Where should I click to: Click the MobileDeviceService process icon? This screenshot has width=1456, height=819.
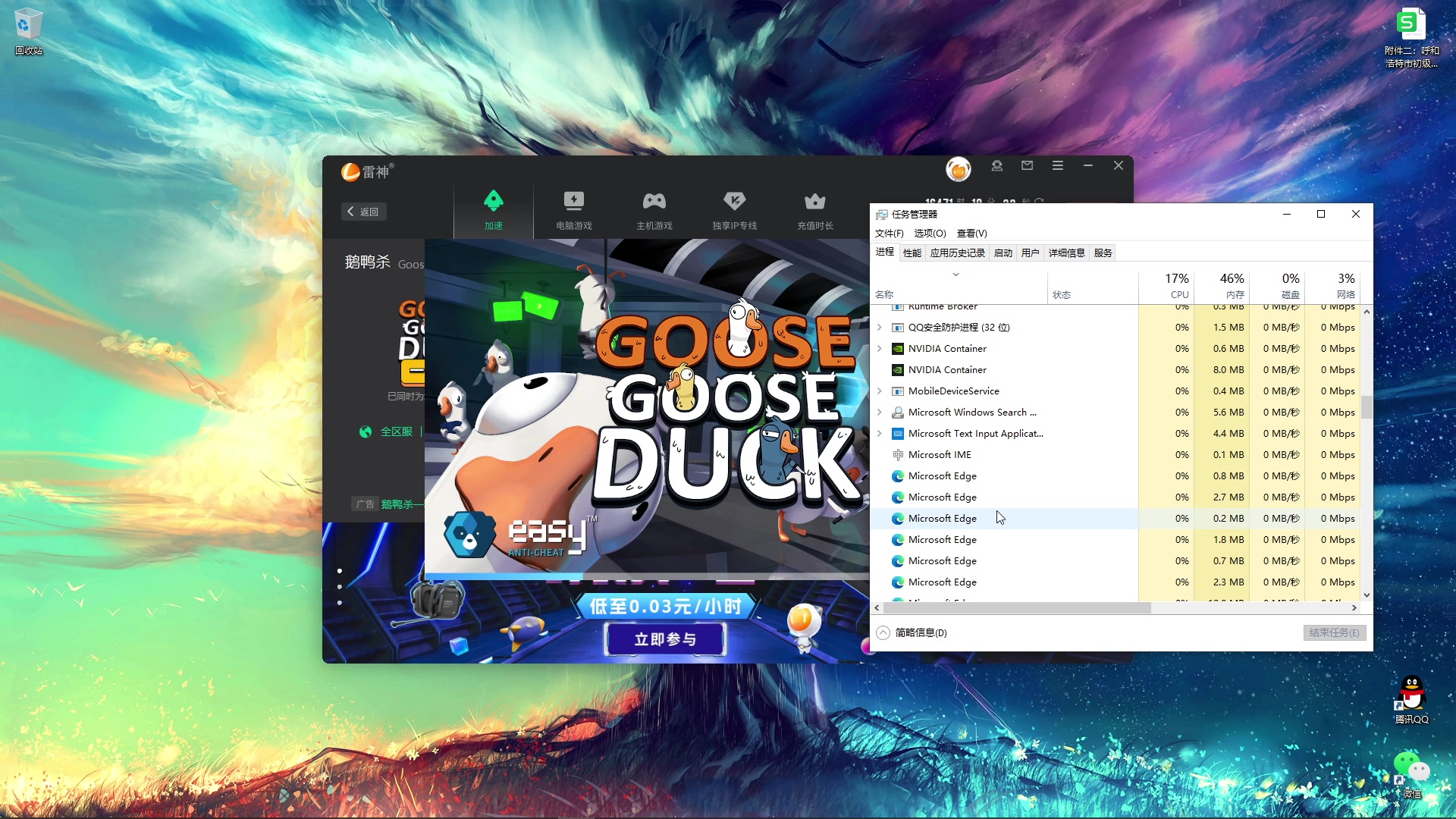click(898, 391)
